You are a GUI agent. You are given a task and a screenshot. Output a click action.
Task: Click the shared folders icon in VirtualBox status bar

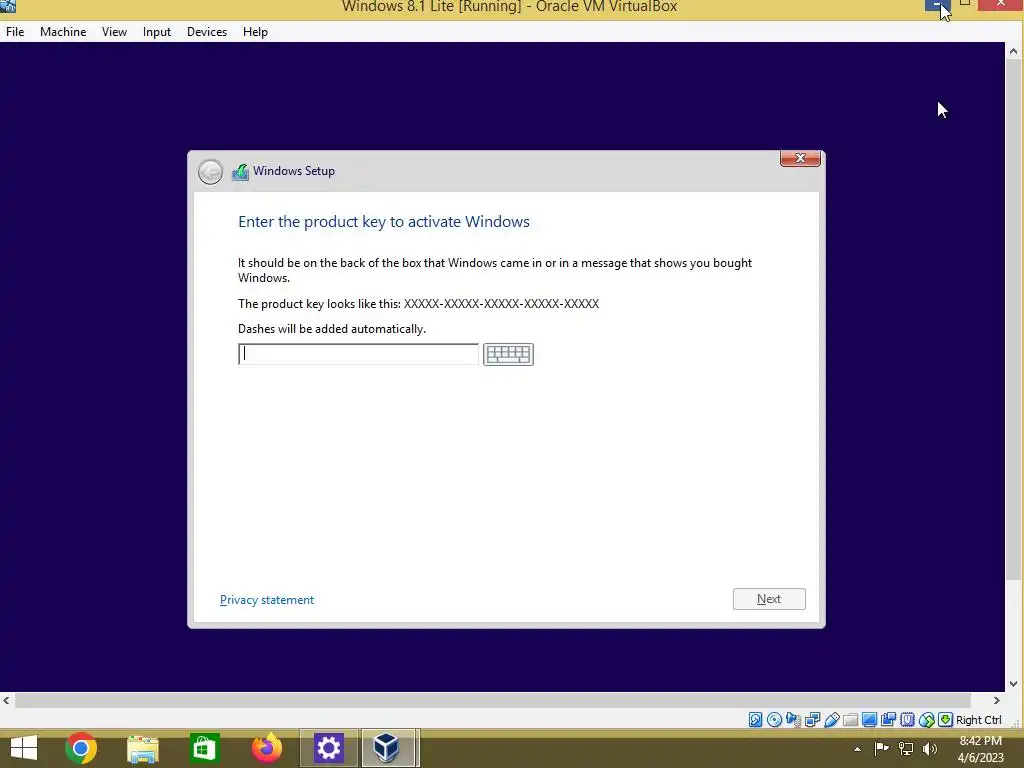pyautogui.click(x=850, y=720)
